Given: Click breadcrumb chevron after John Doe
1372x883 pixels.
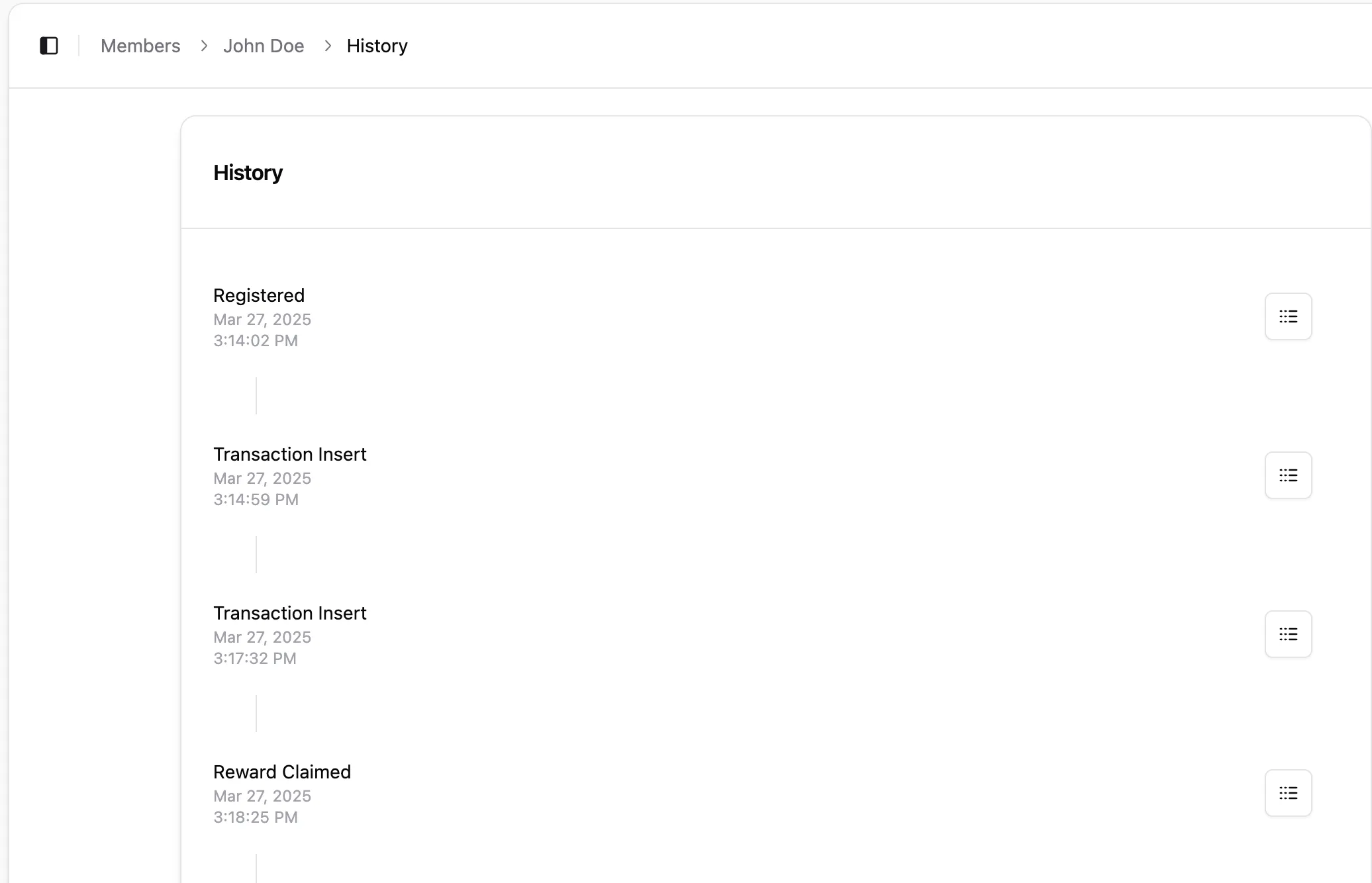Looking at the screenshot, I should (x=328, y=46).
